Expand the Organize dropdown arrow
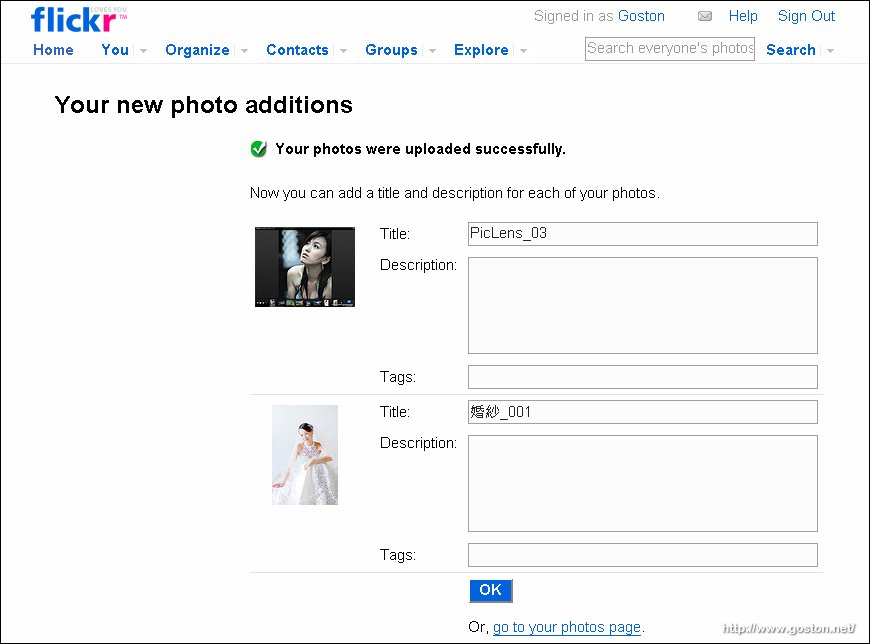Viewport: 870px width, 644px height. pos(244,50)
